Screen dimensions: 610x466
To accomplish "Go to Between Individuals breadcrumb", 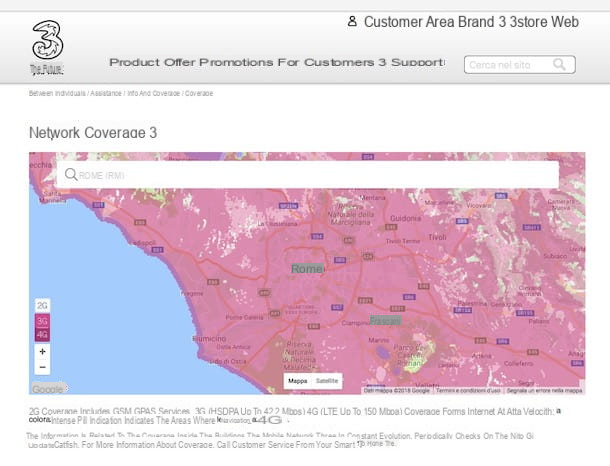I will 57,93.
